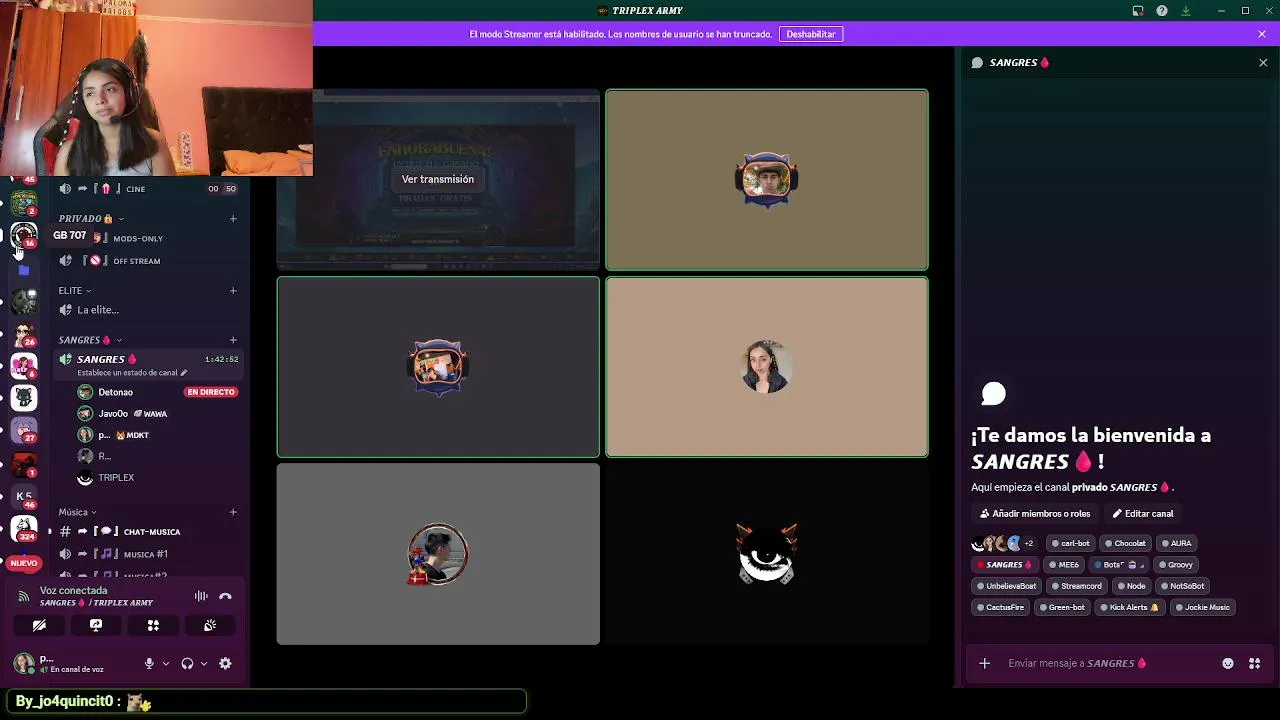Open Ver transmisión on the stream tile
Screen dimensions: 1280x720
438,179
